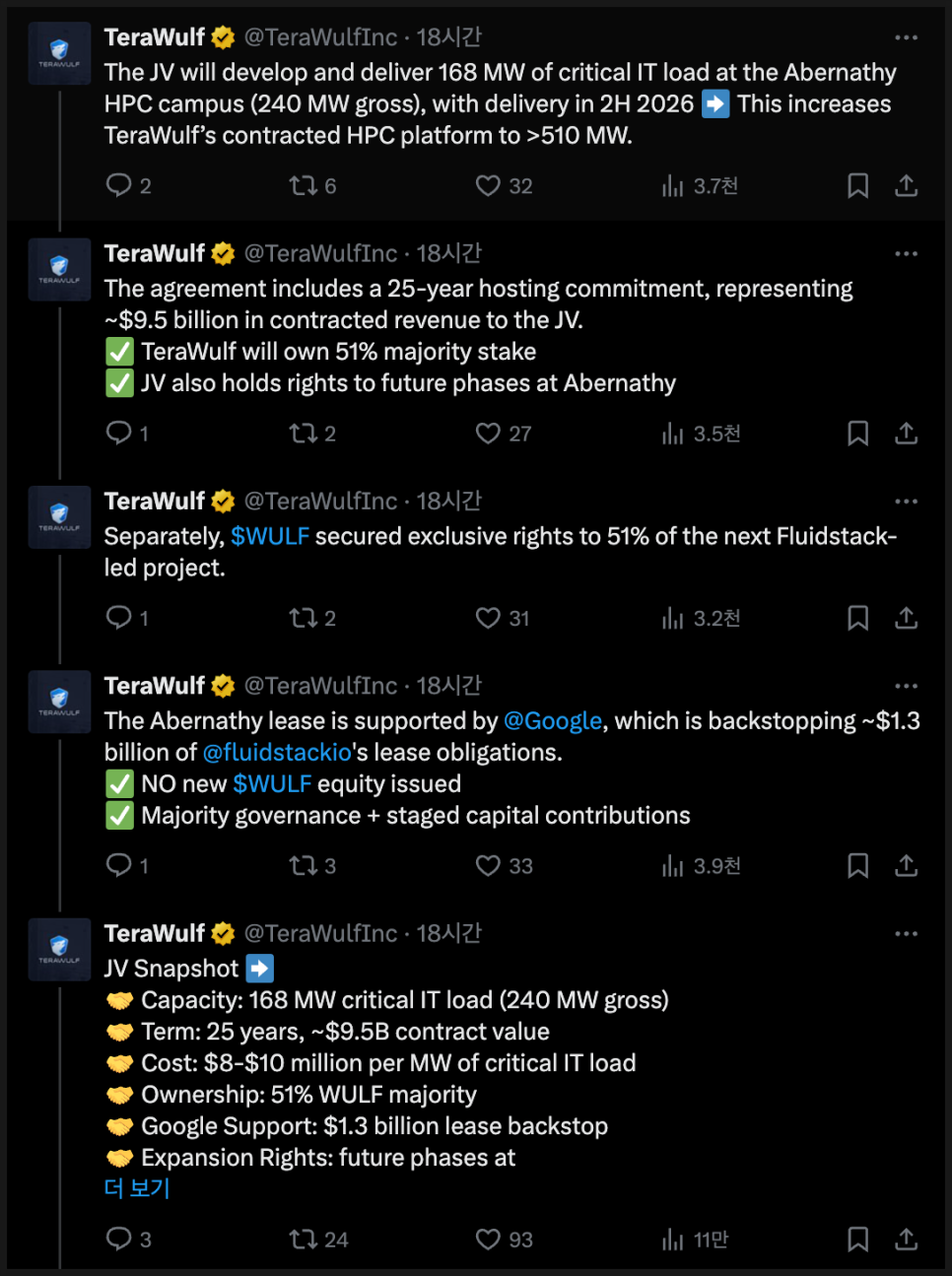952x1276 pixels.
Task: Open TeraWulf avatar on the first tweet
Action: tap(59, 53)
